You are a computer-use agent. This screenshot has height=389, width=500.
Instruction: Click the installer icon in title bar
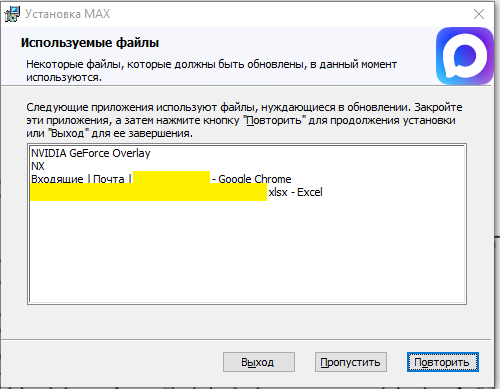pyautogui.click(x=12, y=14)
